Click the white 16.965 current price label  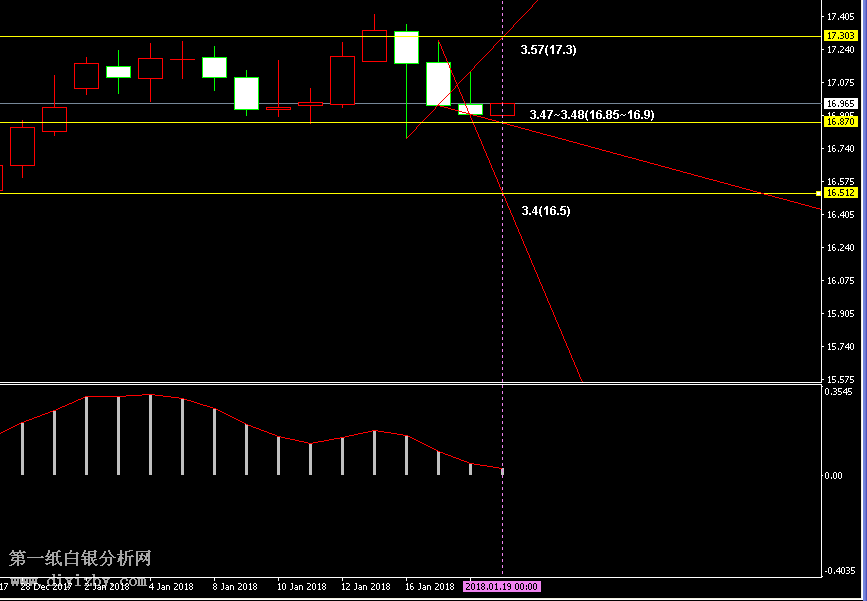pos(839,103)
